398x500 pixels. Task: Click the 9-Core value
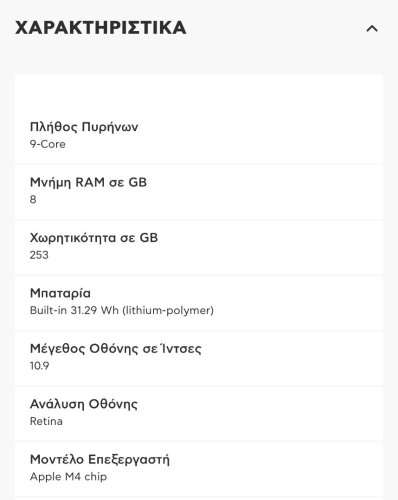[x=48, y=144]
